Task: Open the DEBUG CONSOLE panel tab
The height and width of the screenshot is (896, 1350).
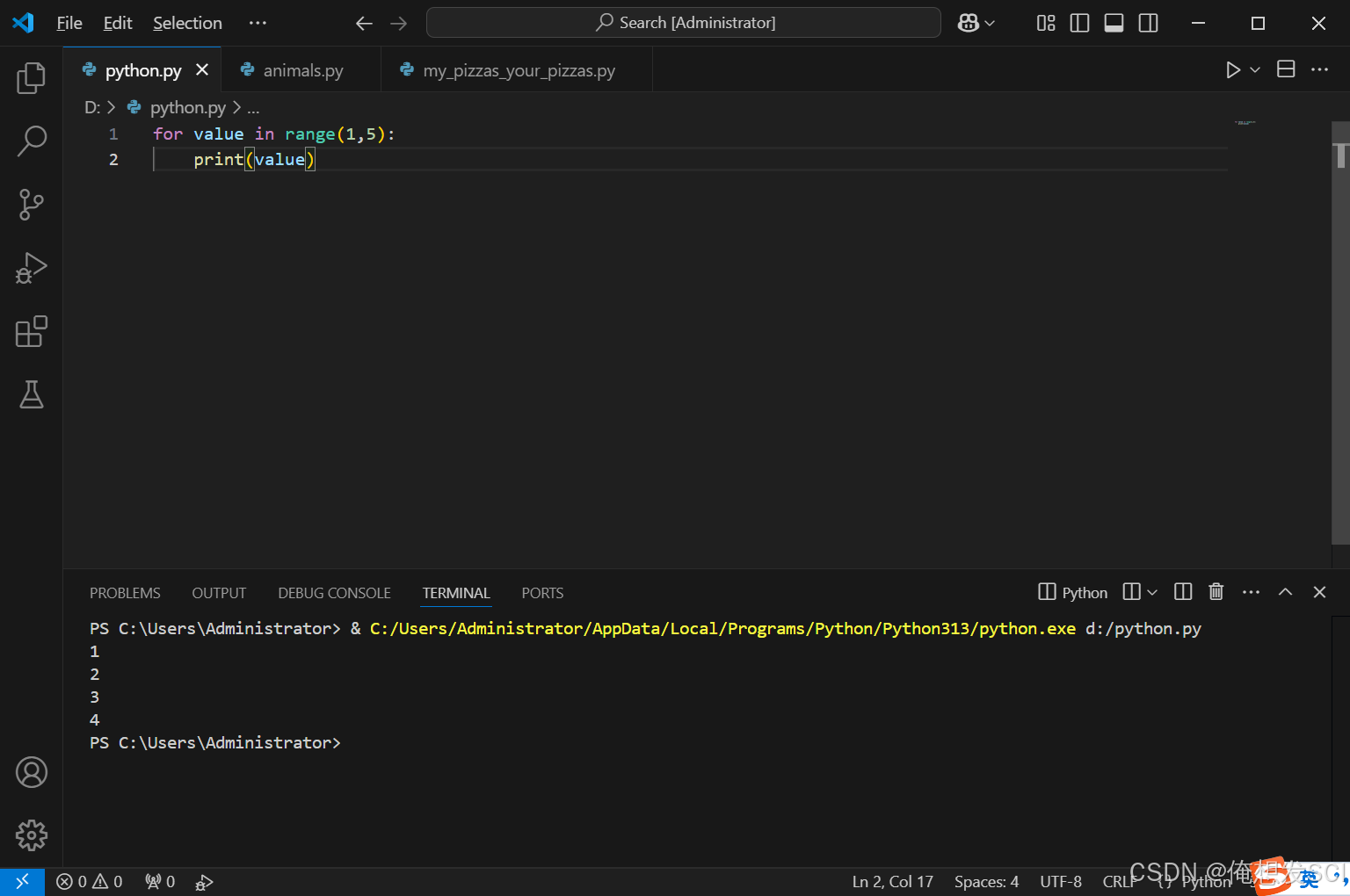Action: [334, 593]
